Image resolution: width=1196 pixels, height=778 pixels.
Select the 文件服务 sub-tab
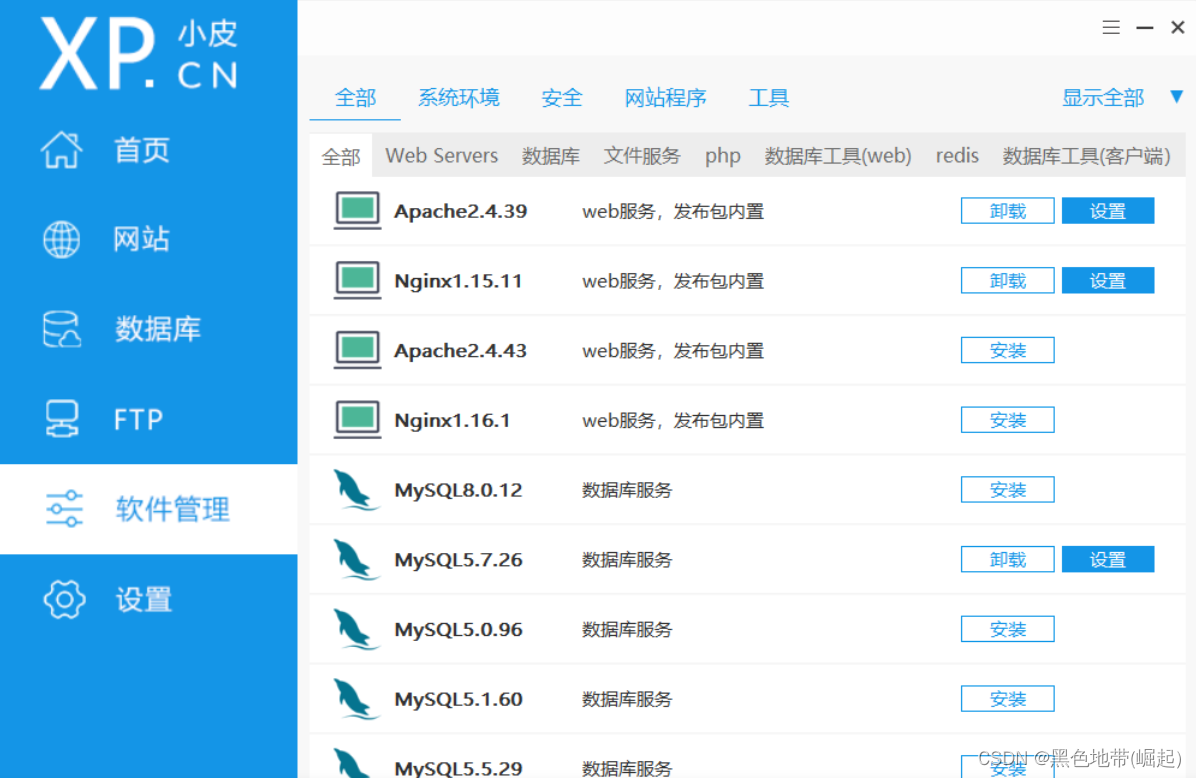pyautogui.click(x=642, y=156)
